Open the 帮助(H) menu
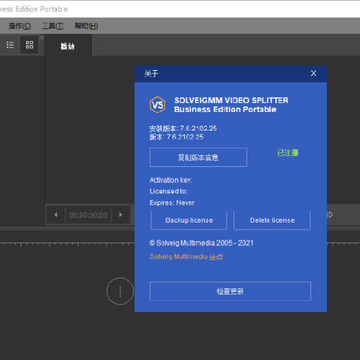The height and width of the screenshot is (360, 360). (86, 26)
